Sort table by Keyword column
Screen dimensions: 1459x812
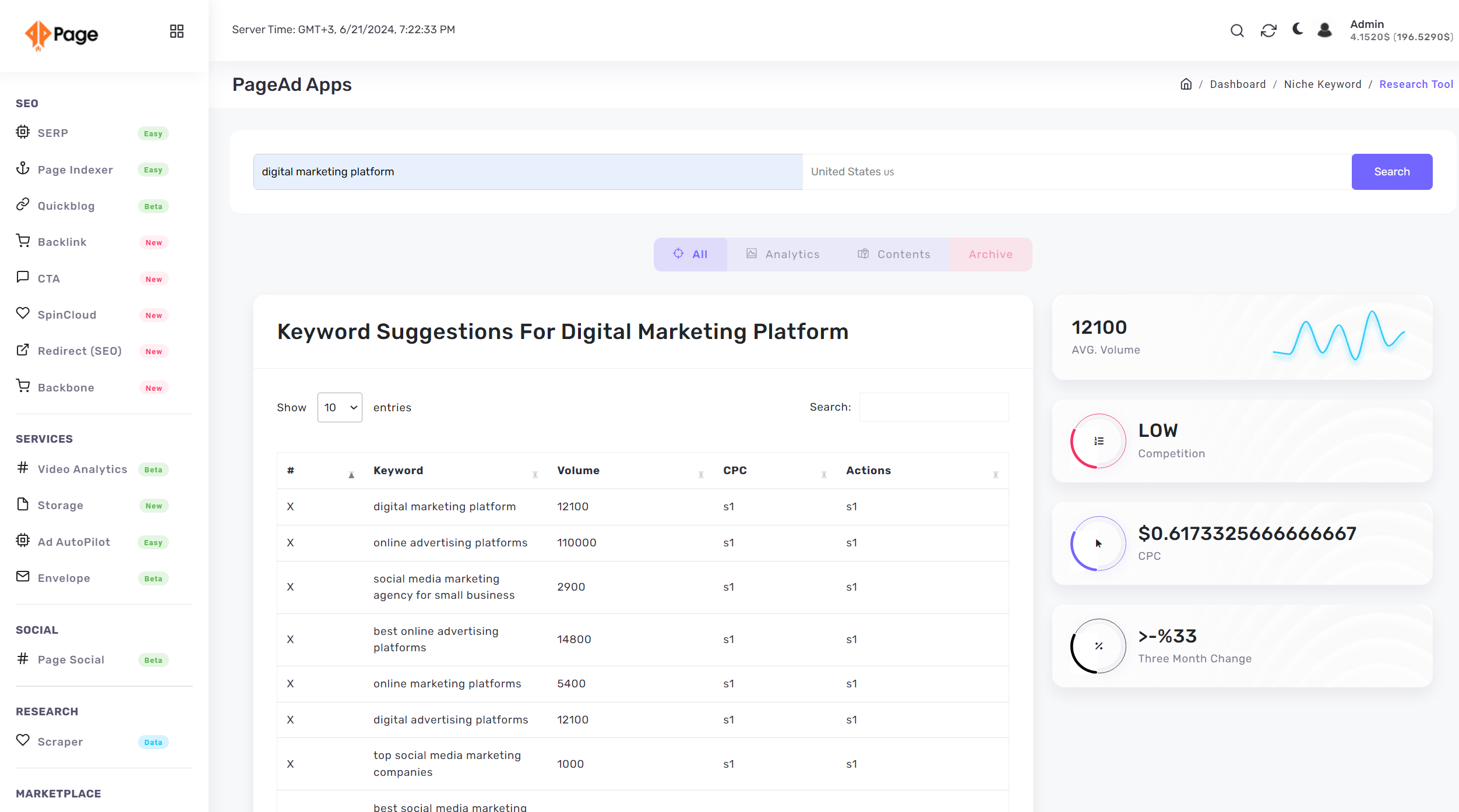pos(456,471)
